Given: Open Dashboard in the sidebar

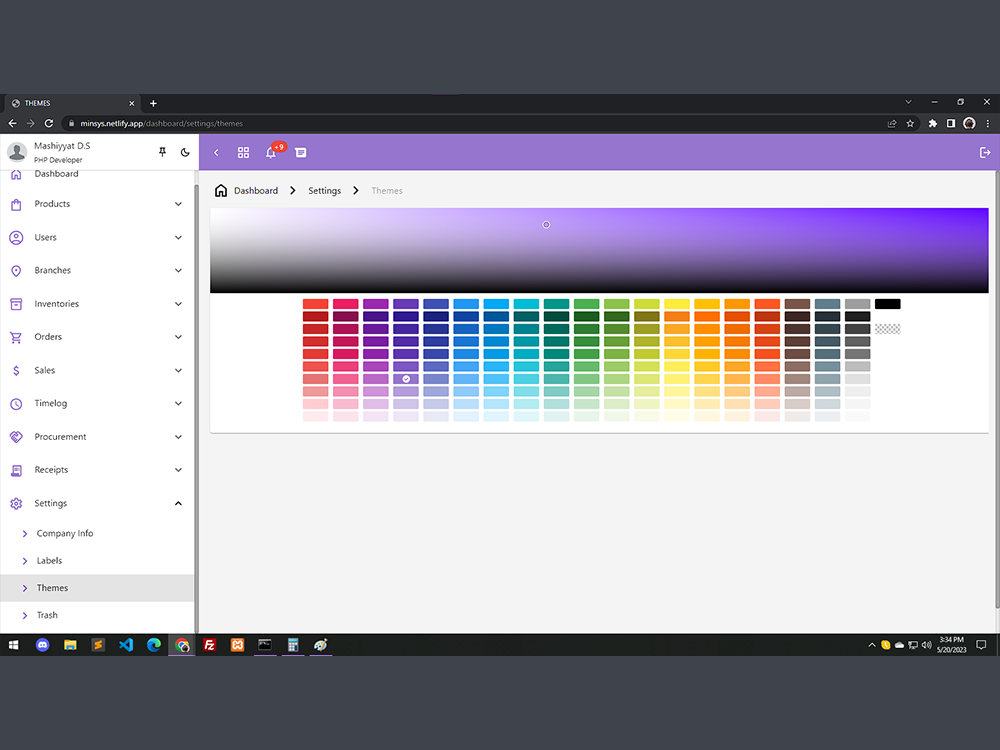Looking at the screenshot, I should (56, 174).
